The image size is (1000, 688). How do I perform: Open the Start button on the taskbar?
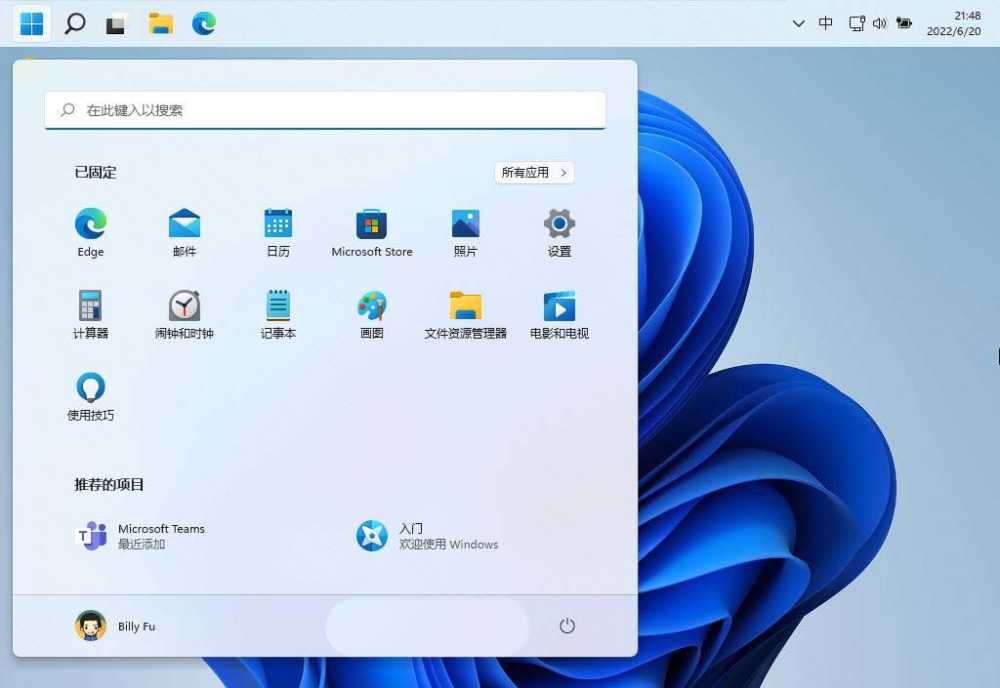click(x=30, y=23)
